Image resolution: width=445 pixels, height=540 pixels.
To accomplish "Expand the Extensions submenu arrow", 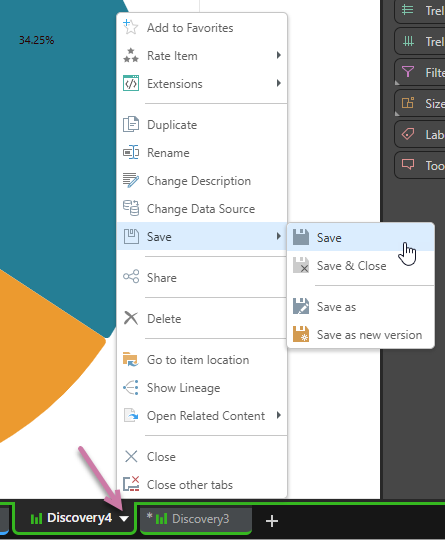I will [279, 83].
